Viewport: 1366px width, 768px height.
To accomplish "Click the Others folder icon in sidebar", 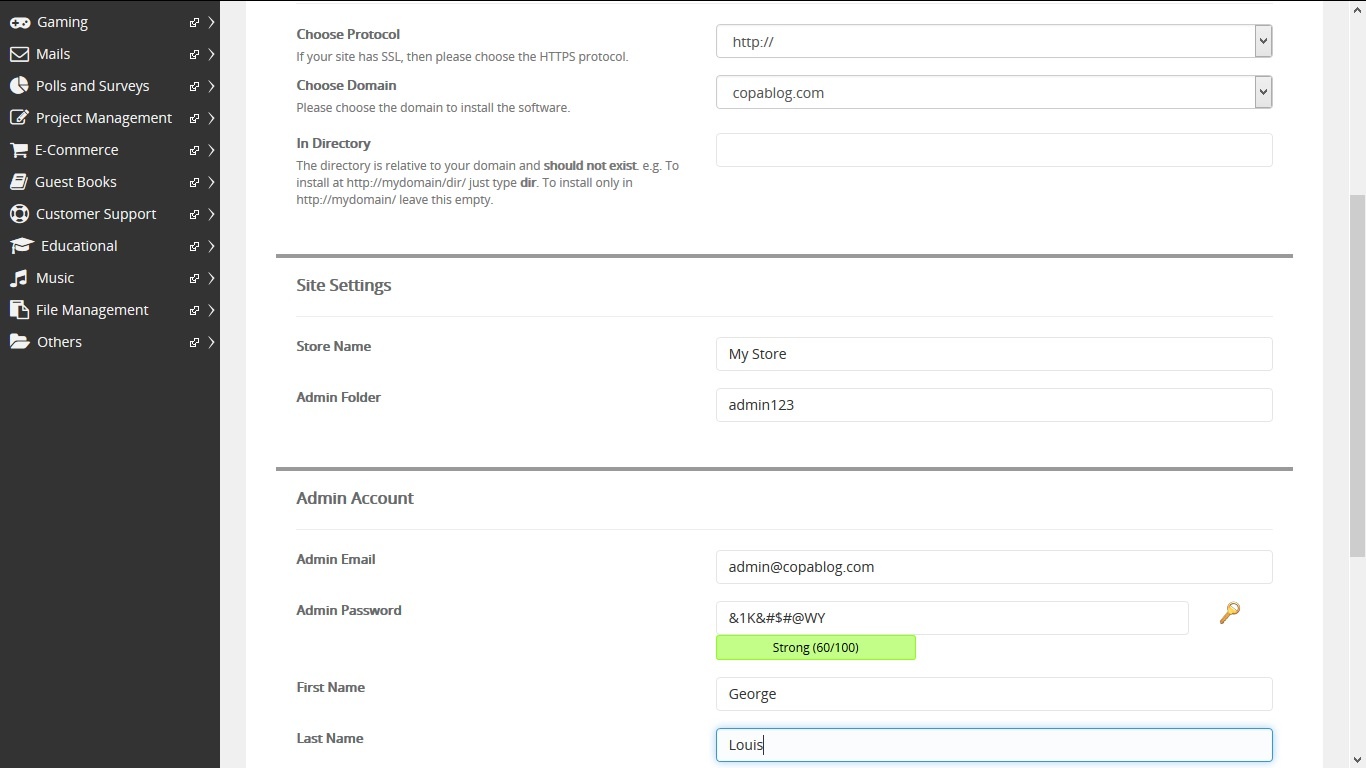I will pos(18,341).
